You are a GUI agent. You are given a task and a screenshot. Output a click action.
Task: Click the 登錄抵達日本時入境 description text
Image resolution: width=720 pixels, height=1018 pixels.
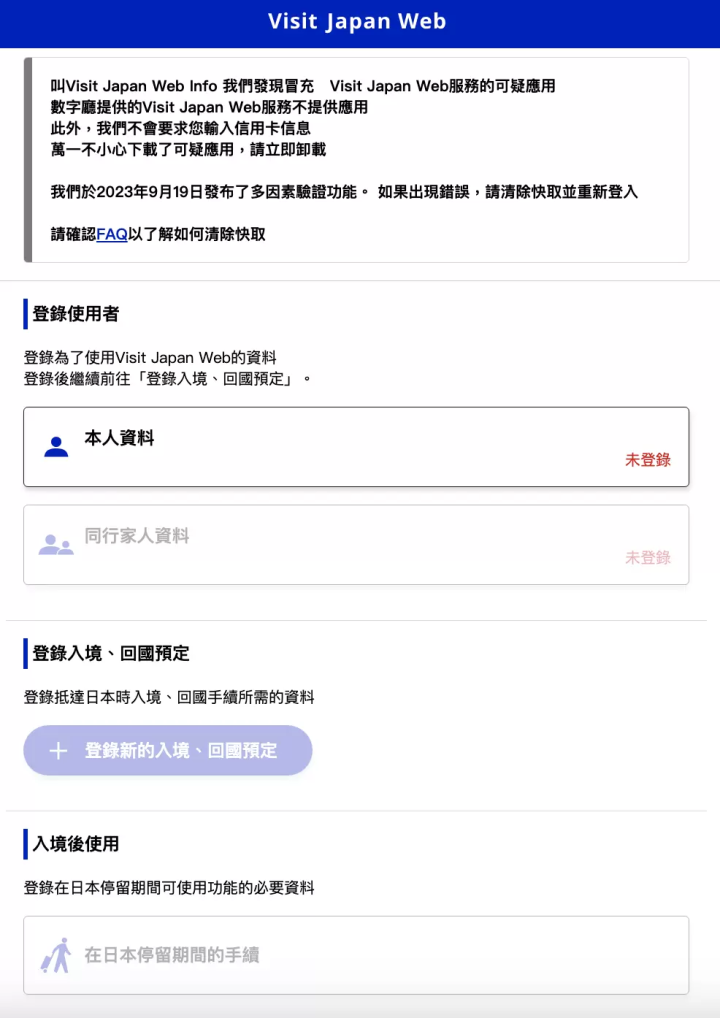click(x=169, y=697)
